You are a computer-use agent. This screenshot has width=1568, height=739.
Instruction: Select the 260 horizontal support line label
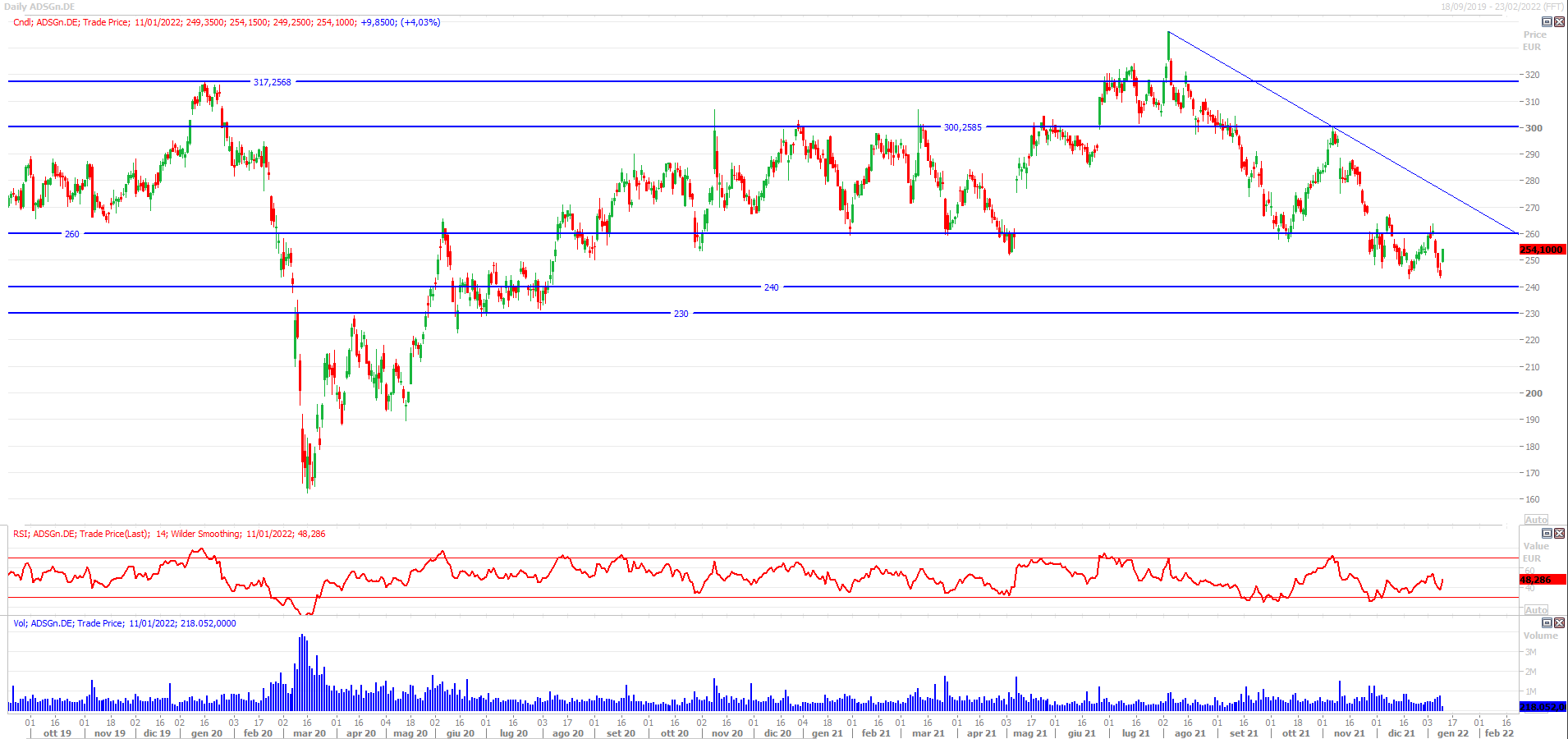click(x=72, y=234)
